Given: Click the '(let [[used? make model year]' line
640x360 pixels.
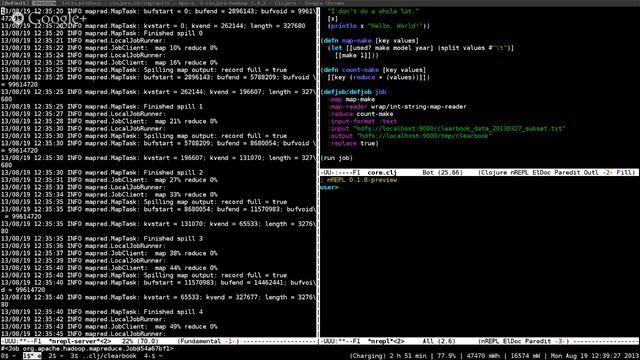Looking at the screenshot, I should pyautogui.click(x=421, y=48).
